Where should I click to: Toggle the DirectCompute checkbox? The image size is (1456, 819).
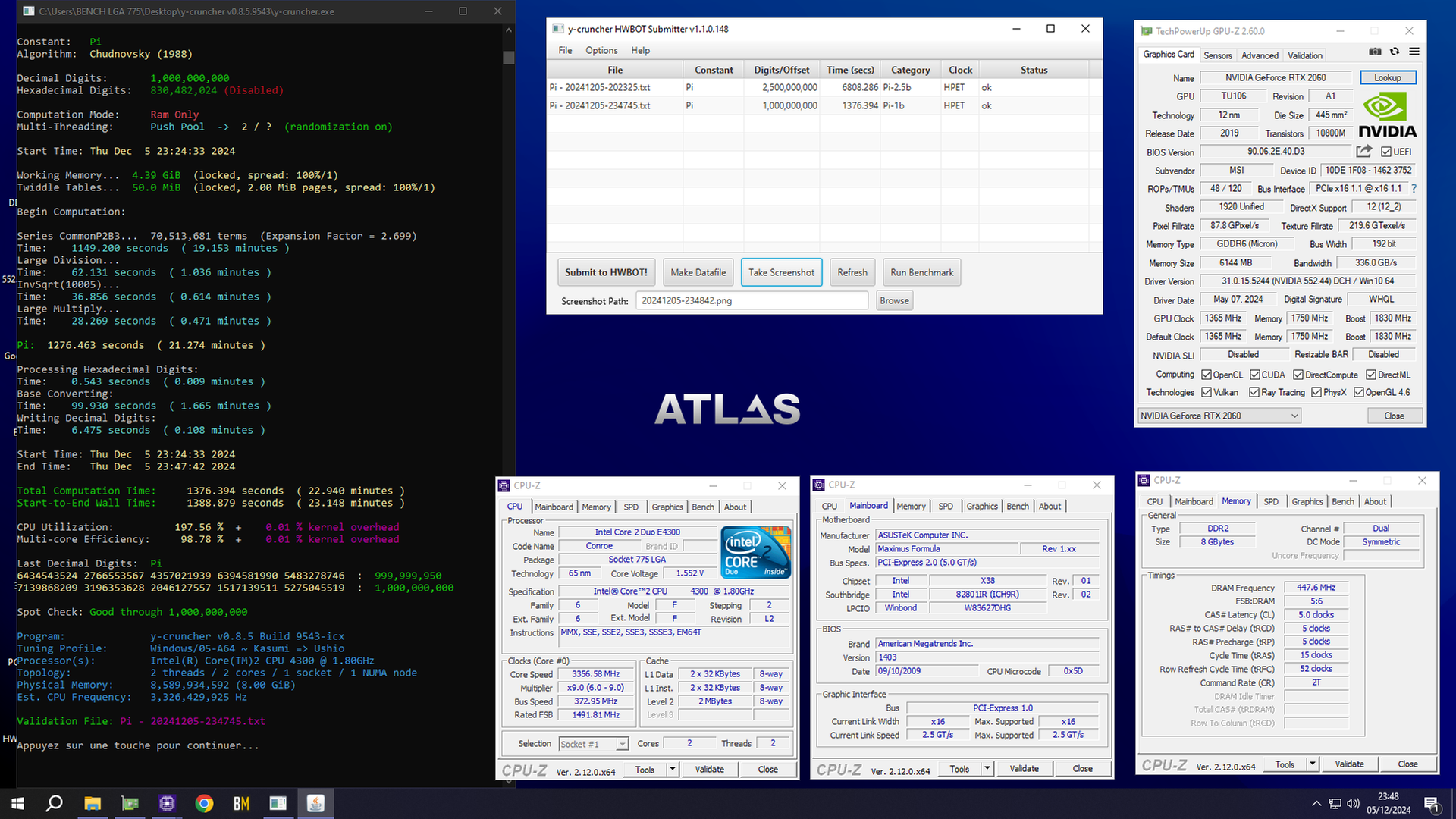coord(1298,375)
